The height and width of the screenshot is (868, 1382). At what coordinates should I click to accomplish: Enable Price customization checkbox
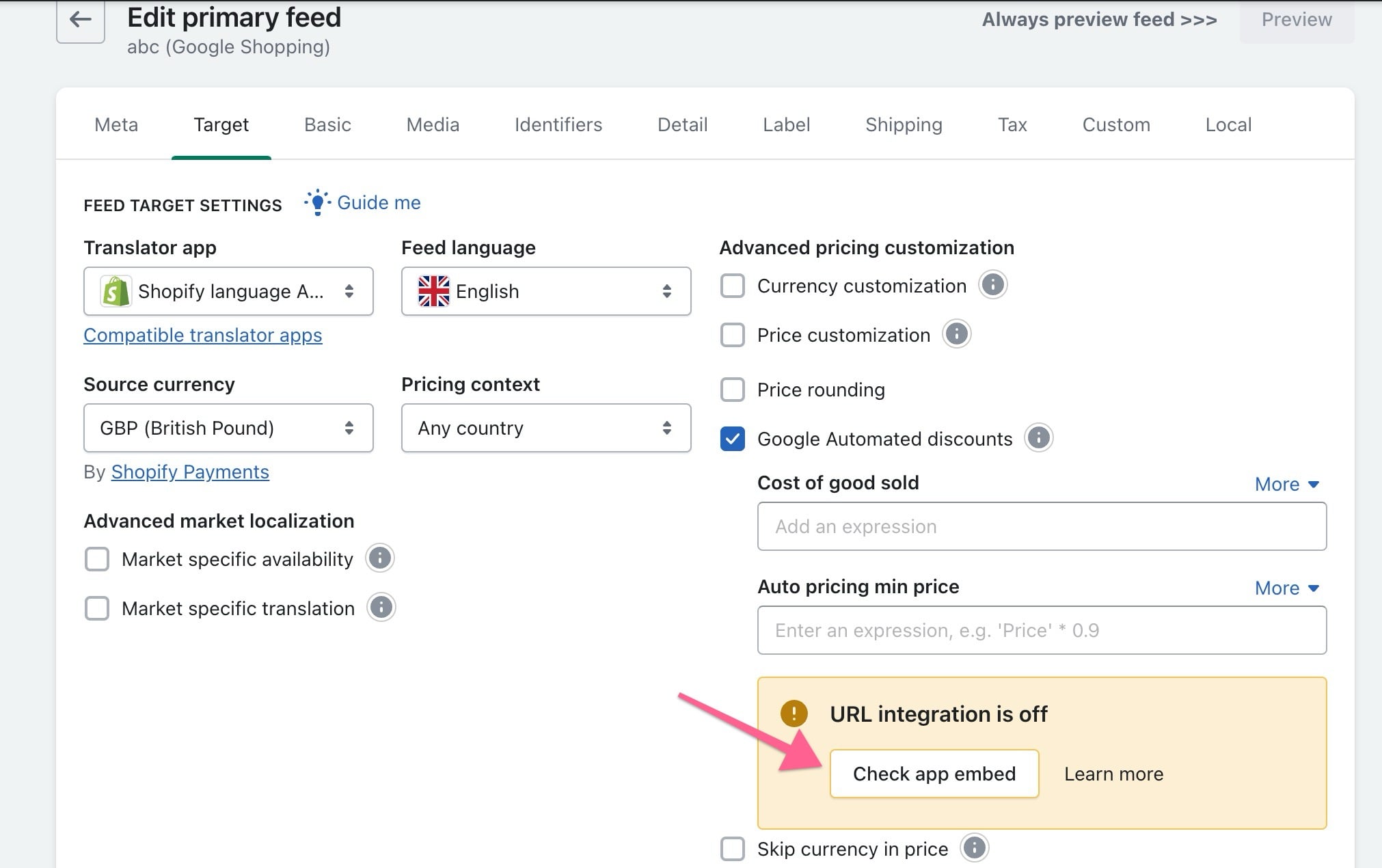pyautogui.click(x=733, y=335)
